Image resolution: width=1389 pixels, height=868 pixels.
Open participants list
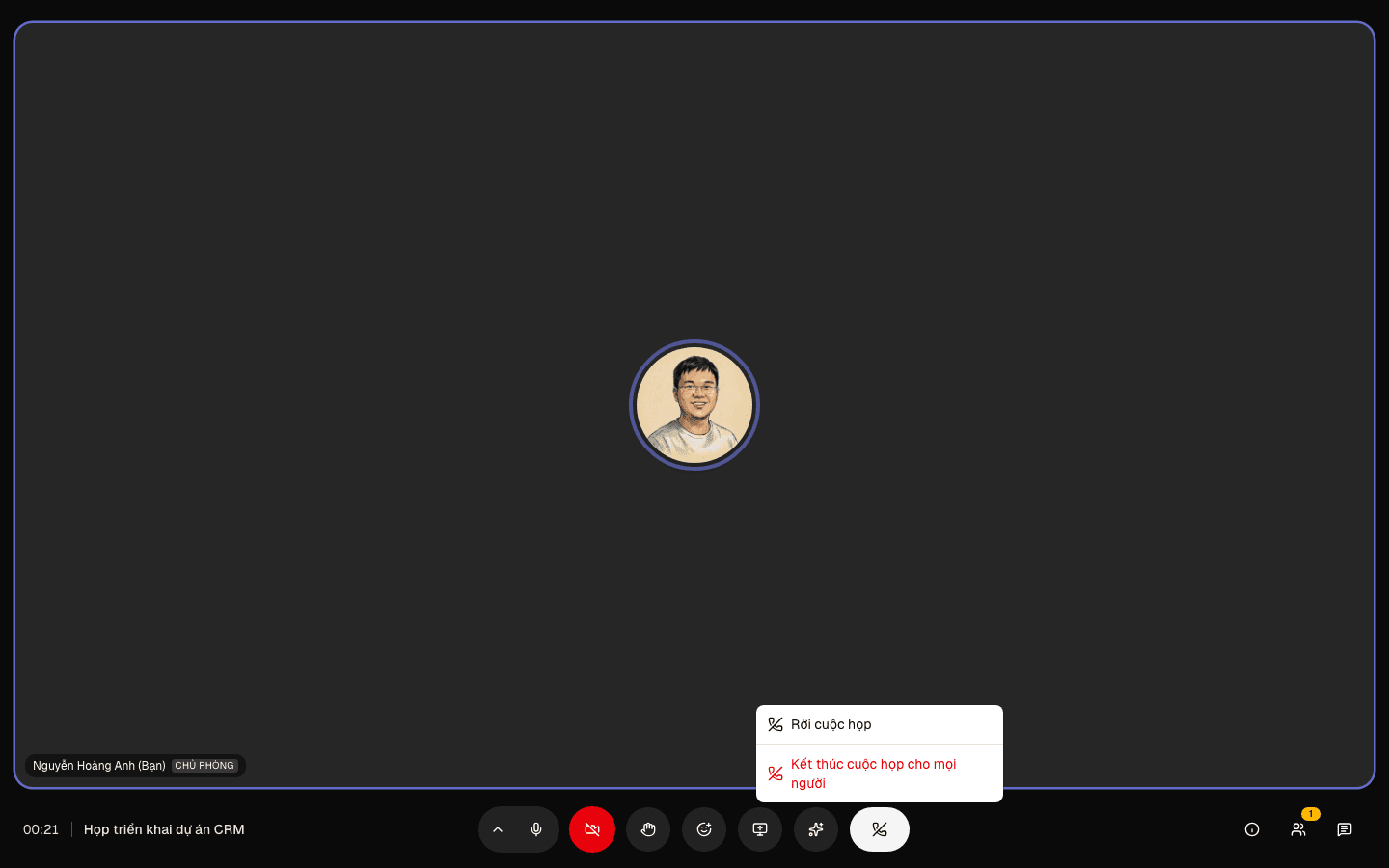[1298, 829]
